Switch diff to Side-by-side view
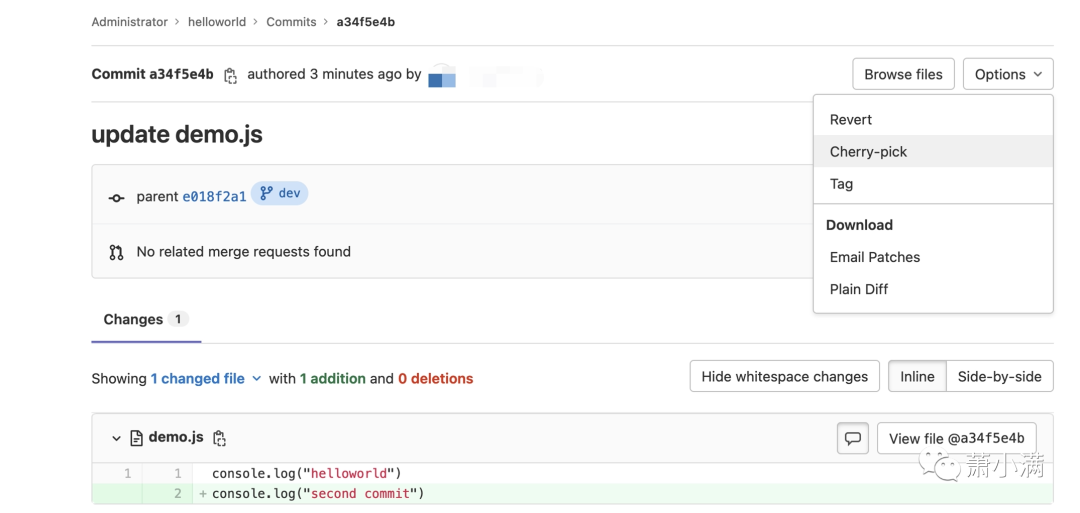 tap(999, 377)
